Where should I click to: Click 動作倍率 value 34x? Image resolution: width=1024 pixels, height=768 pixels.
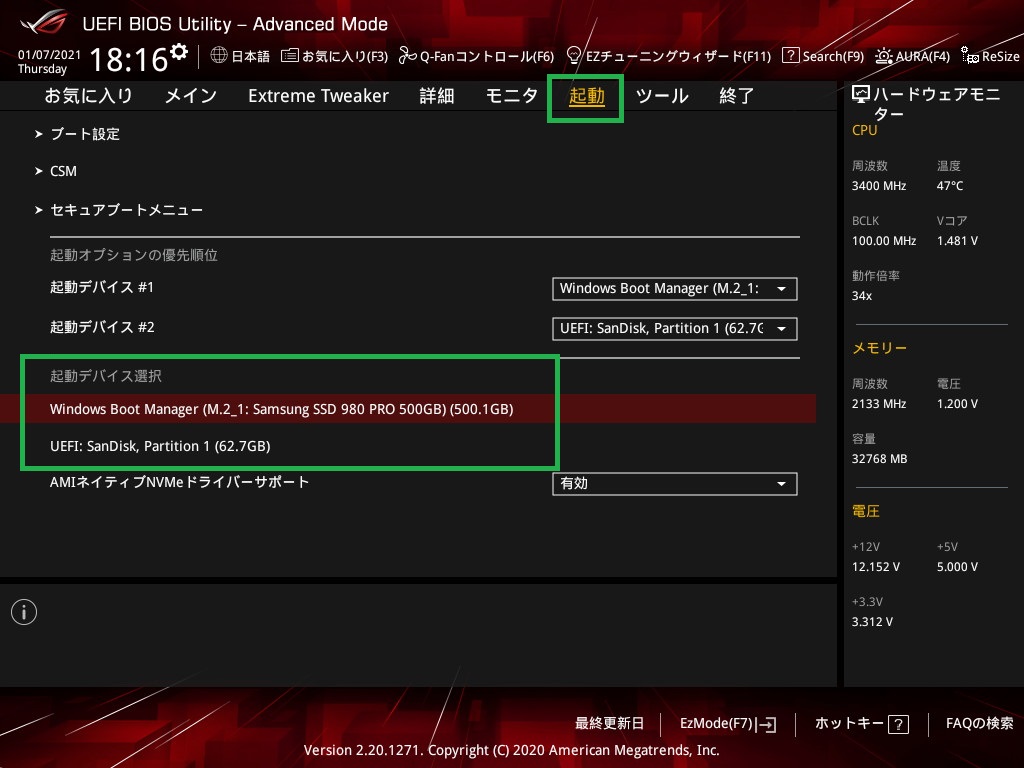tap(861, 296)
